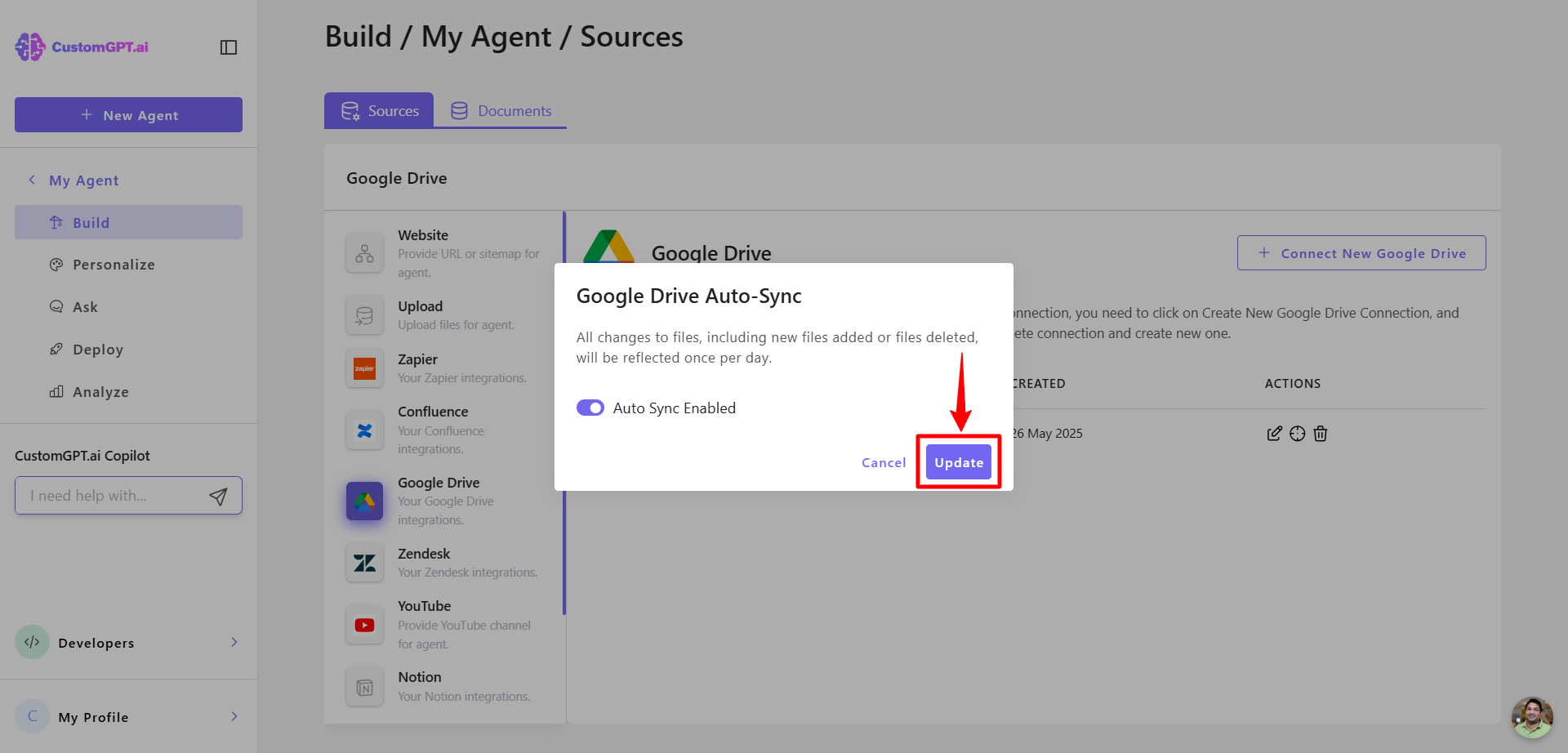The height and width of the screenshot is (753, 1568).
Task: Click the My Agent back link
Action: pos(84,180)
